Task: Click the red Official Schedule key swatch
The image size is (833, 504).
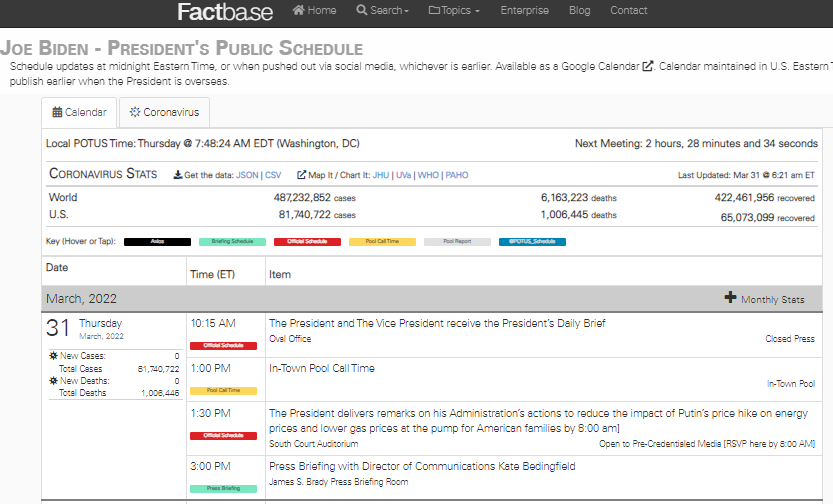Action: pos(307,242)
